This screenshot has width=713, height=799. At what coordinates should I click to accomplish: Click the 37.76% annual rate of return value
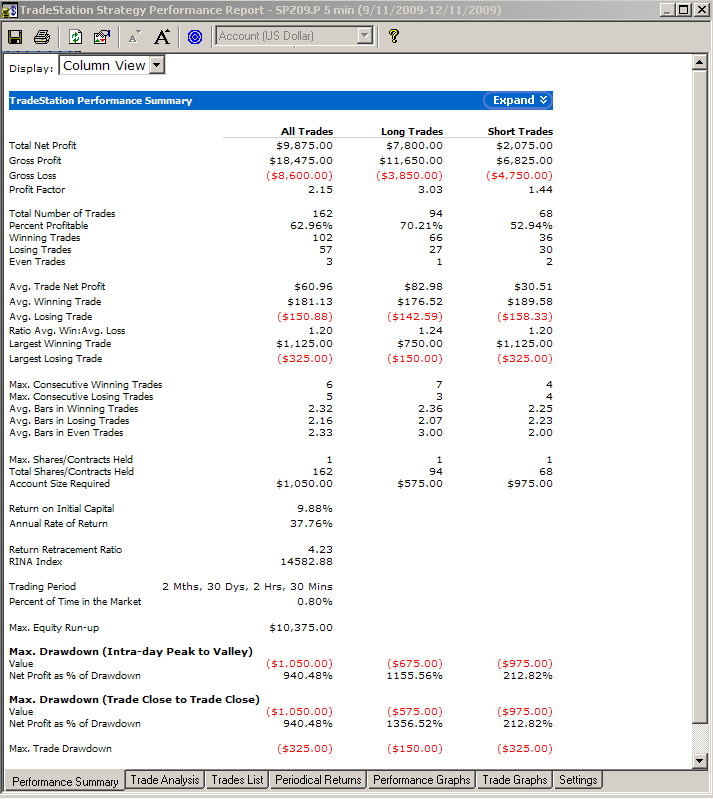tap(311, 524)
